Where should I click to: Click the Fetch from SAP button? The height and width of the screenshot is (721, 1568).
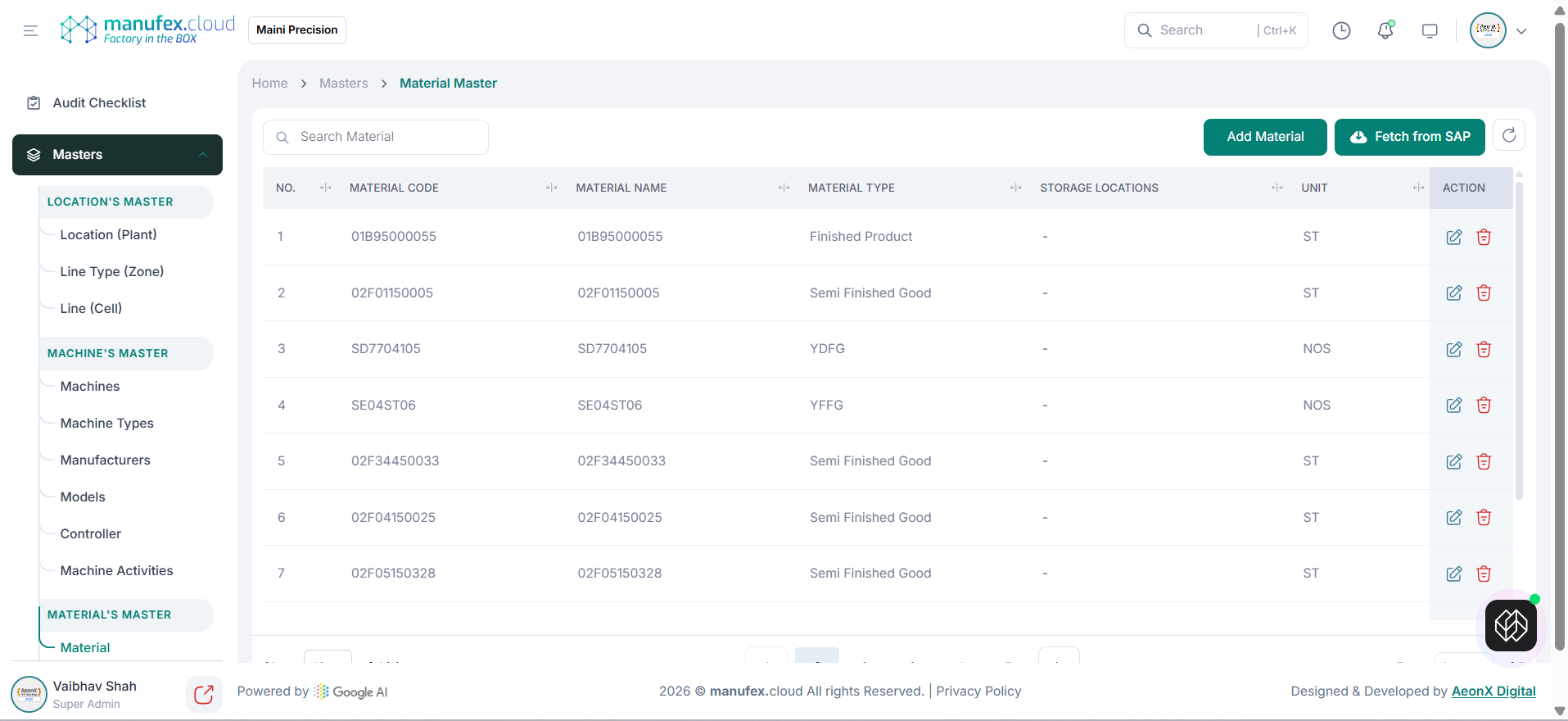1409,137
